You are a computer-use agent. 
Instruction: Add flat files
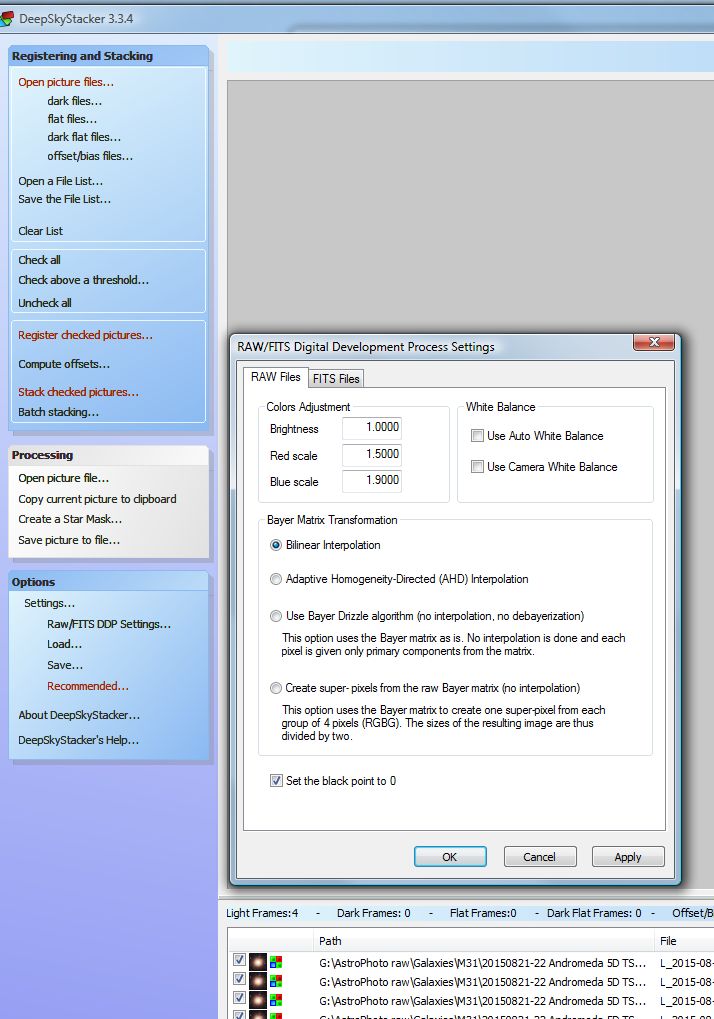pos(72,119)
